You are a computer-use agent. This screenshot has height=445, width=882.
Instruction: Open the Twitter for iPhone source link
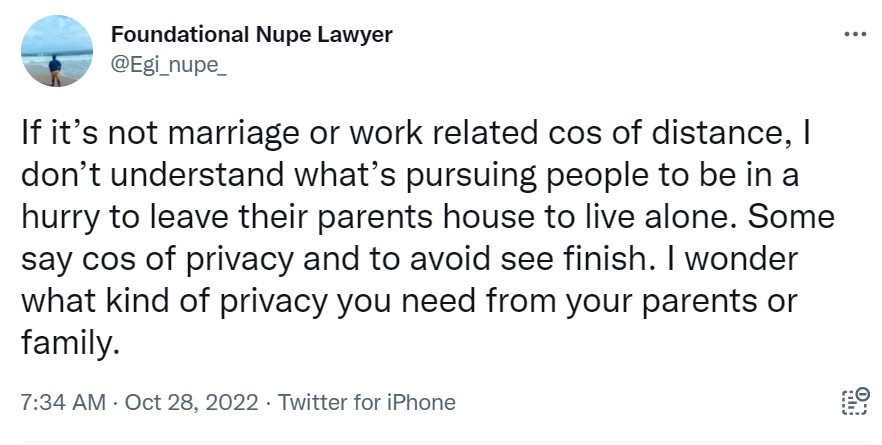(366, 403)
